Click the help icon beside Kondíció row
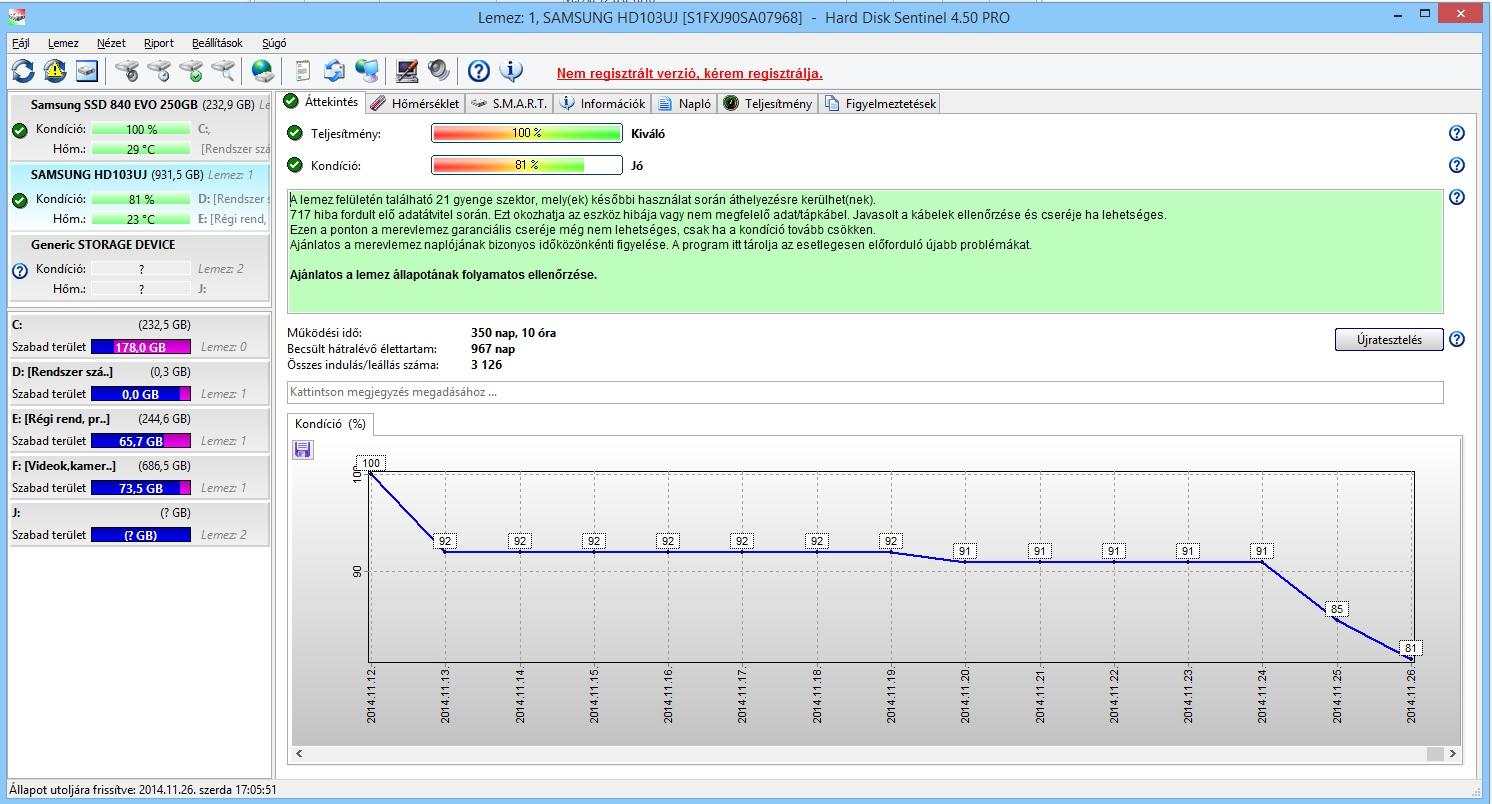The width and height of the screenshot is (1492, 804). pos(1457,165)
